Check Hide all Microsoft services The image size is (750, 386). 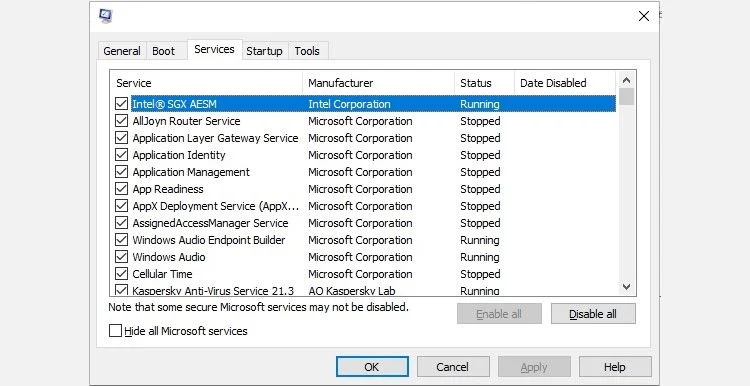coord(115,331)
